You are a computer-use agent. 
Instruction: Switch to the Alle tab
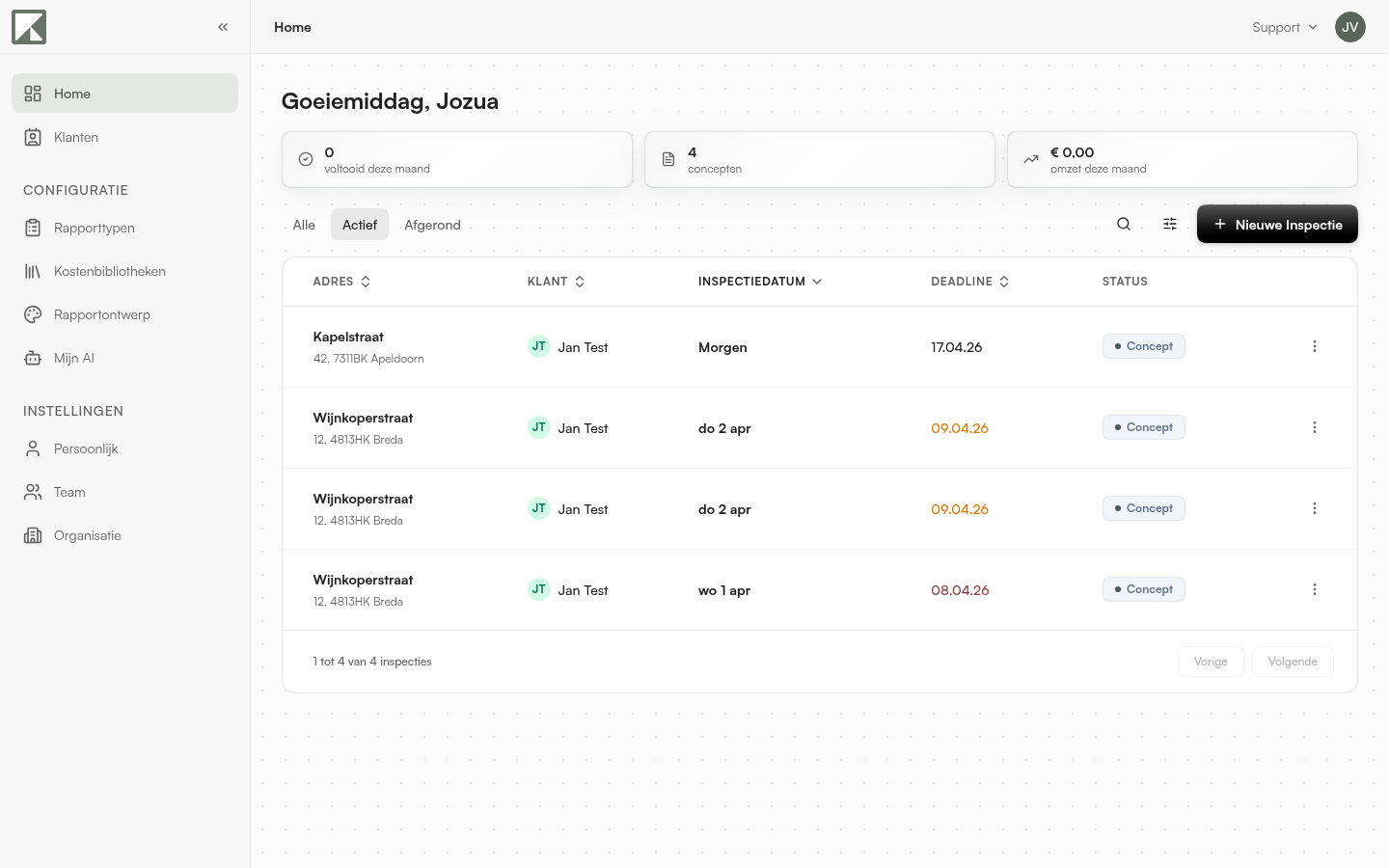point(304,225)
